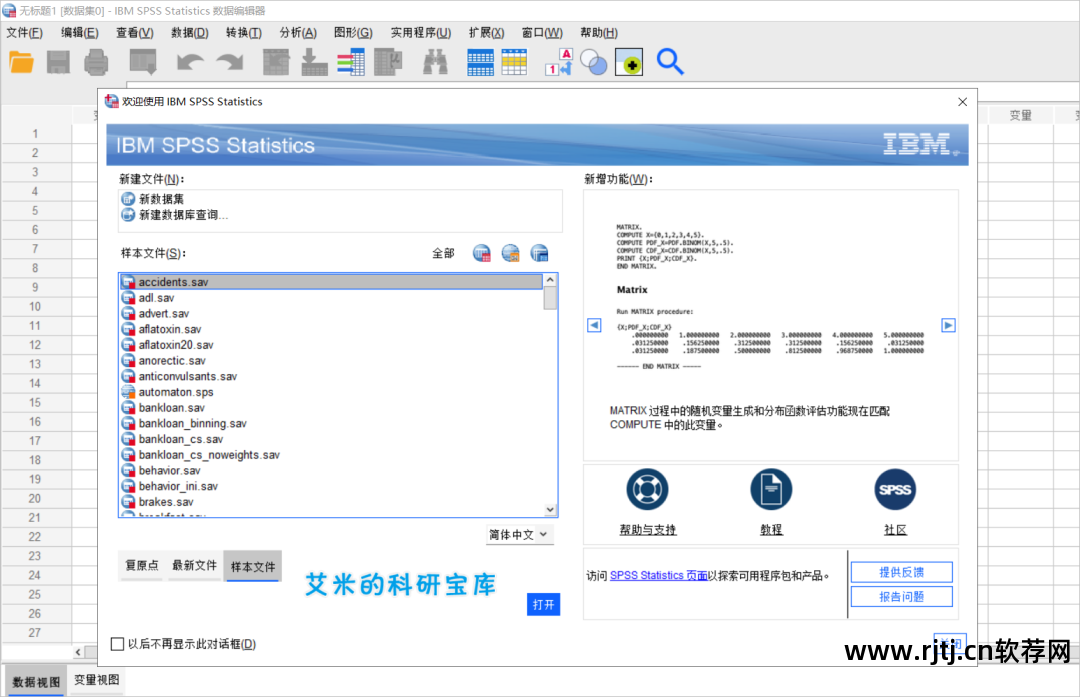
Task: Click the open file folder icon
Action: pos(21,63)
